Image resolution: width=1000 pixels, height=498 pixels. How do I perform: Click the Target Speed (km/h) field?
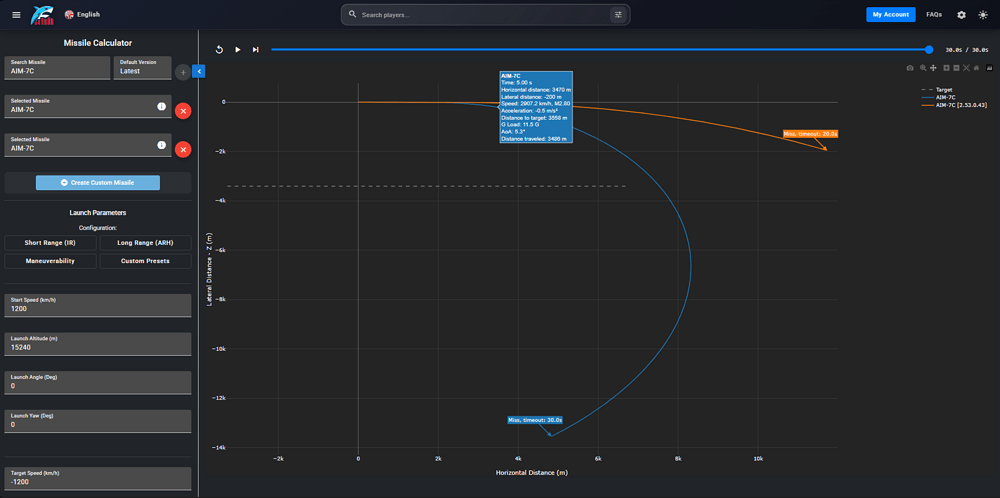point(98,479)
